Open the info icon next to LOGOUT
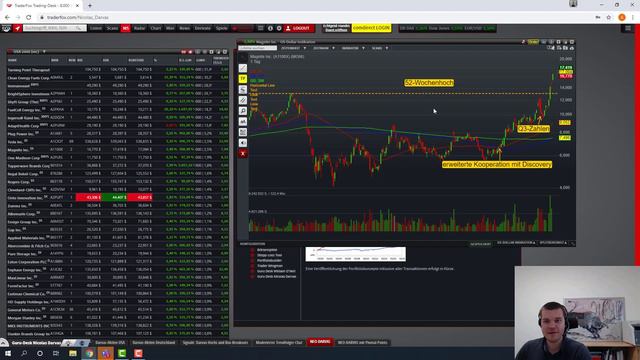The image size is (640, 360). click(x=270, y=28)
